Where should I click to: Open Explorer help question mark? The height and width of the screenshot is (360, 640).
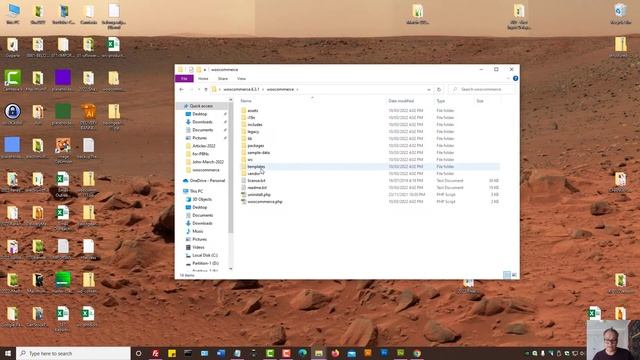pos(516,78)
